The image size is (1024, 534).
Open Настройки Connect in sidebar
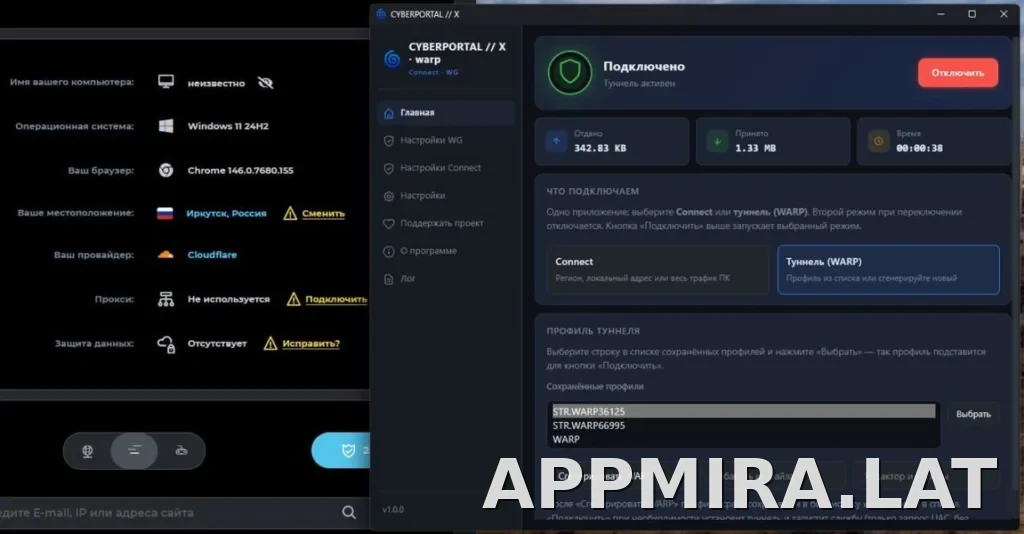coord(446,168)
